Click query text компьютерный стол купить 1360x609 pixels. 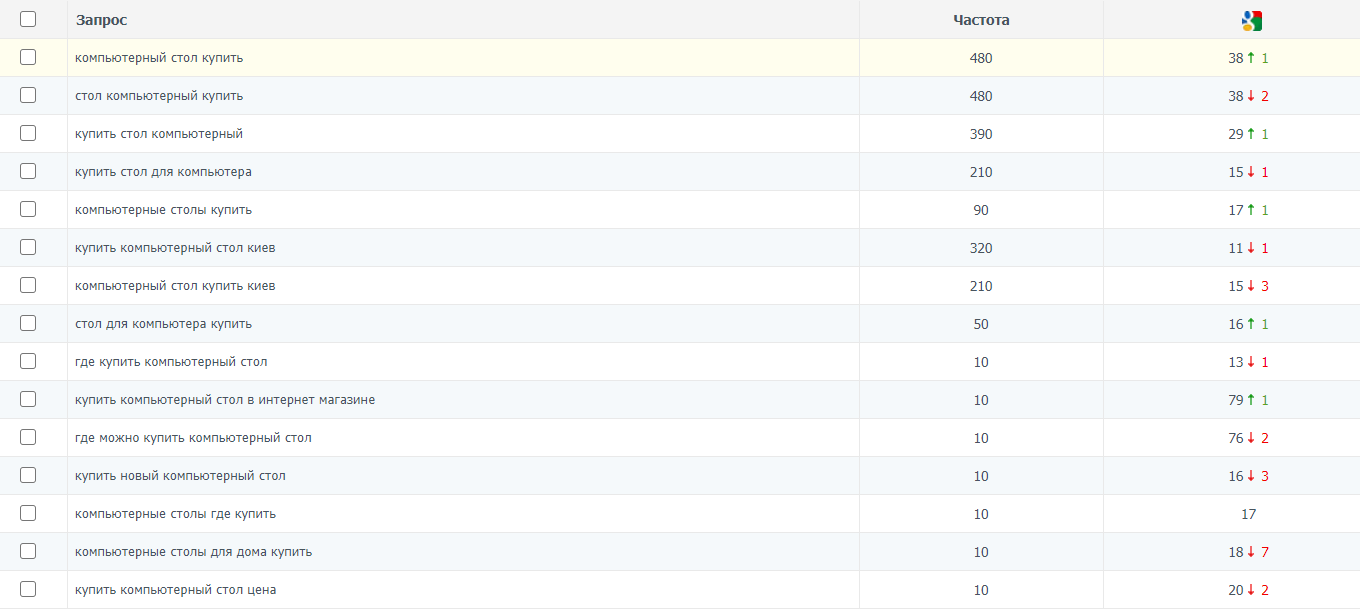click(159, 58)
